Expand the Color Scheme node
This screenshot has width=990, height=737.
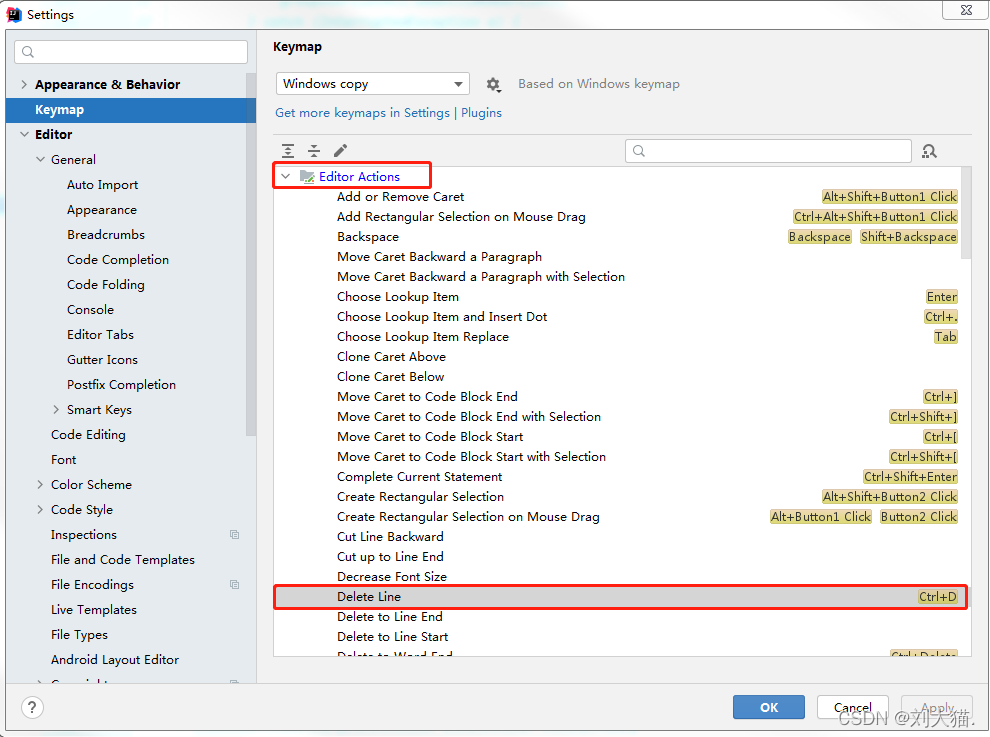coord(40,485)
